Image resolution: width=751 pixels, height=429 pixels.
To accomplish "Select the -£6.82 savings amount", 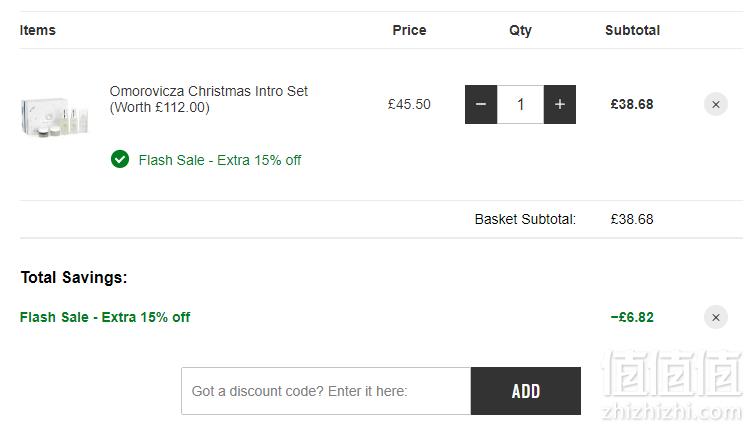I will coord(632,317).
